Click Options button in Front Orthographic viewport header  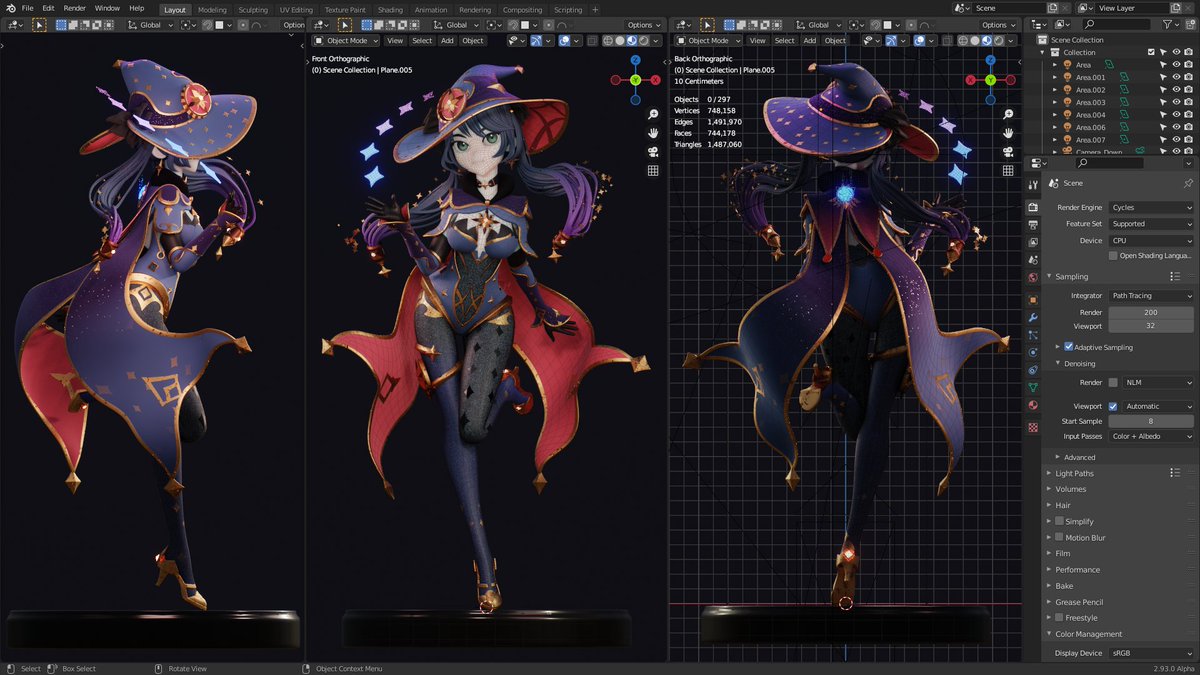point(642,25)
